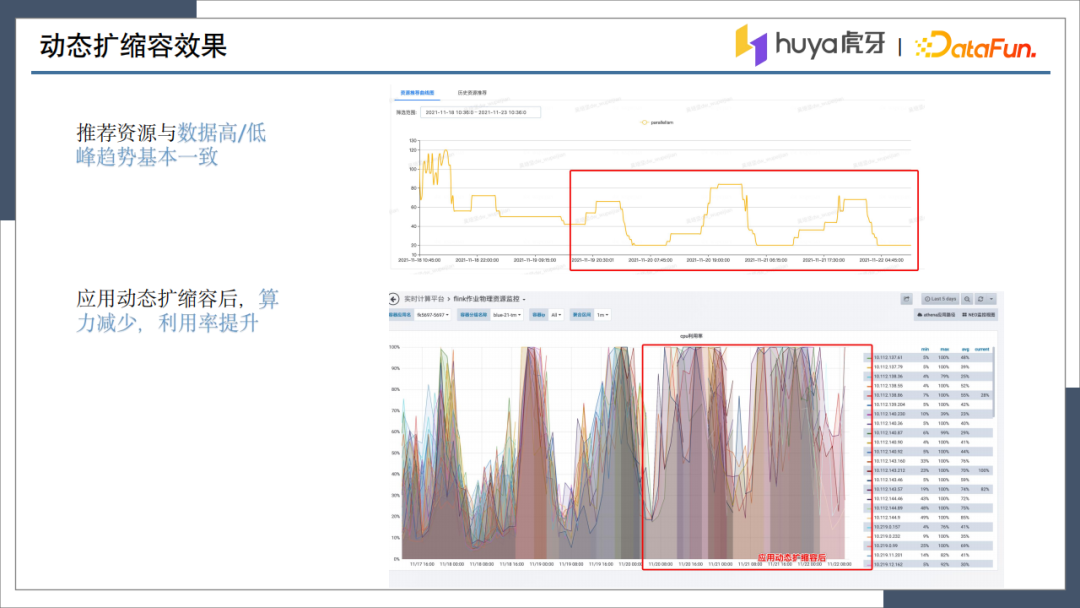Toggle series 10.112.137.79 in legend
The width and height of the screenshot is (1080, 608).
888,367
